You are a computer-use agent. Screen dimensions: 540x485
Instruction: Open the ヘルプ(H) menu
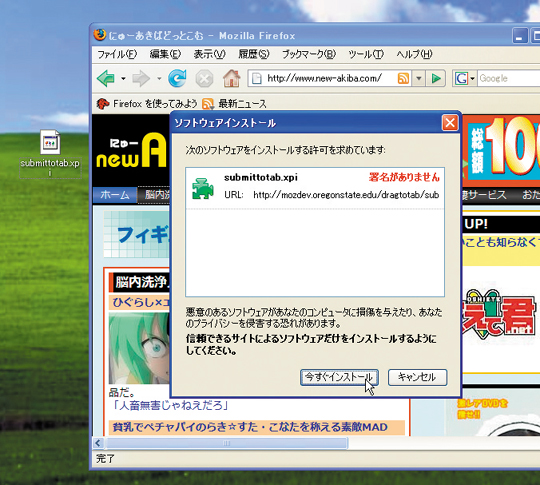[414, 54]
